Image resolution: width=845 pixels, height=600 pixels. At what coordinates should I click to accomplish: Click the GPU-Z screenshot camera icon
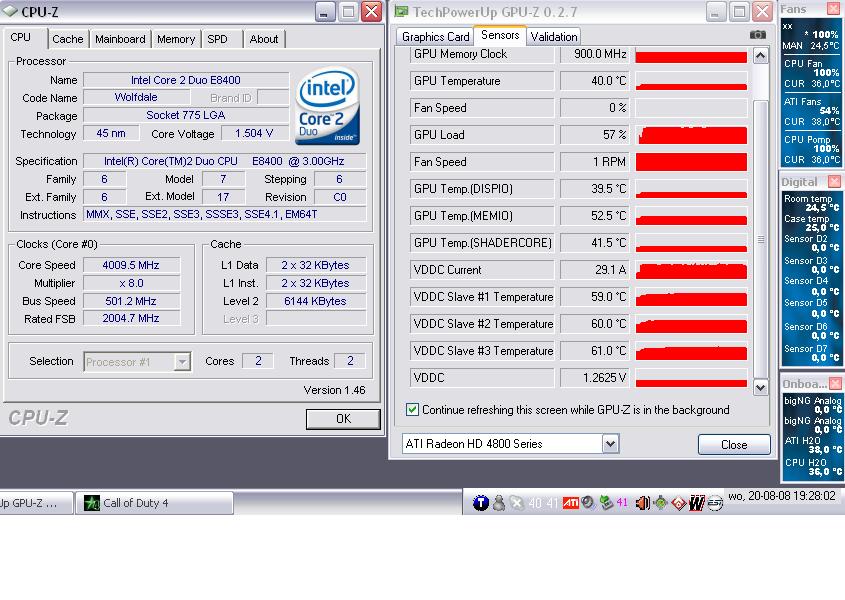pyautogui.click(x=758, y=35)
